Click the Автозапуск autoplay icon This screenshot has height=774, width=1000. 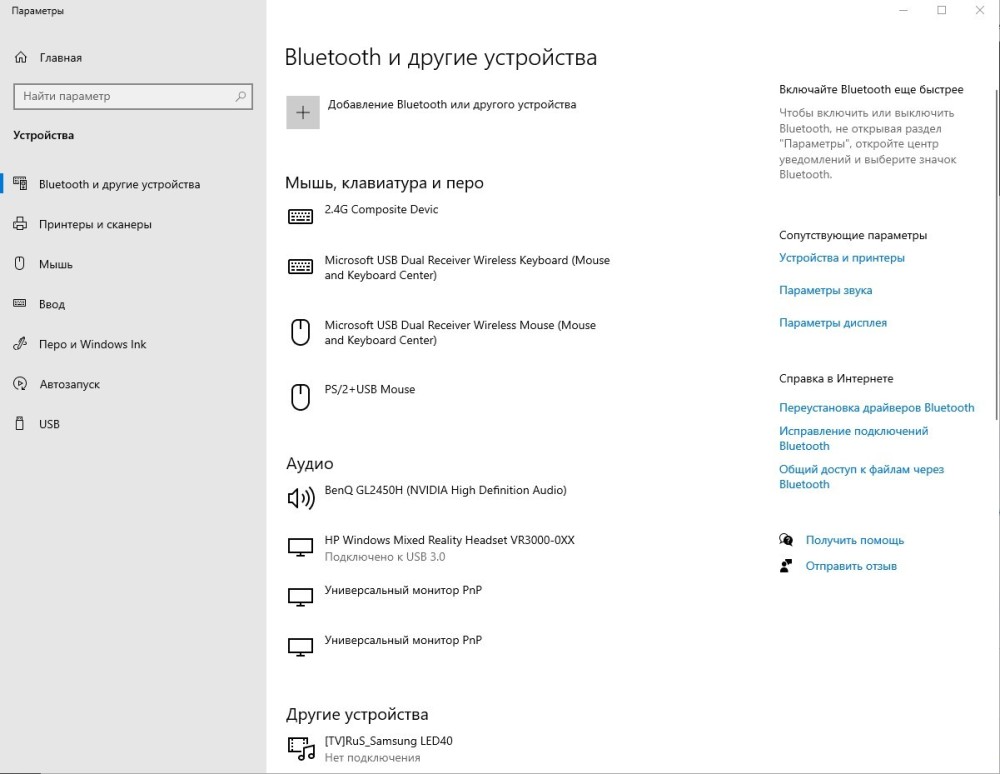click(x=20, y=384)
